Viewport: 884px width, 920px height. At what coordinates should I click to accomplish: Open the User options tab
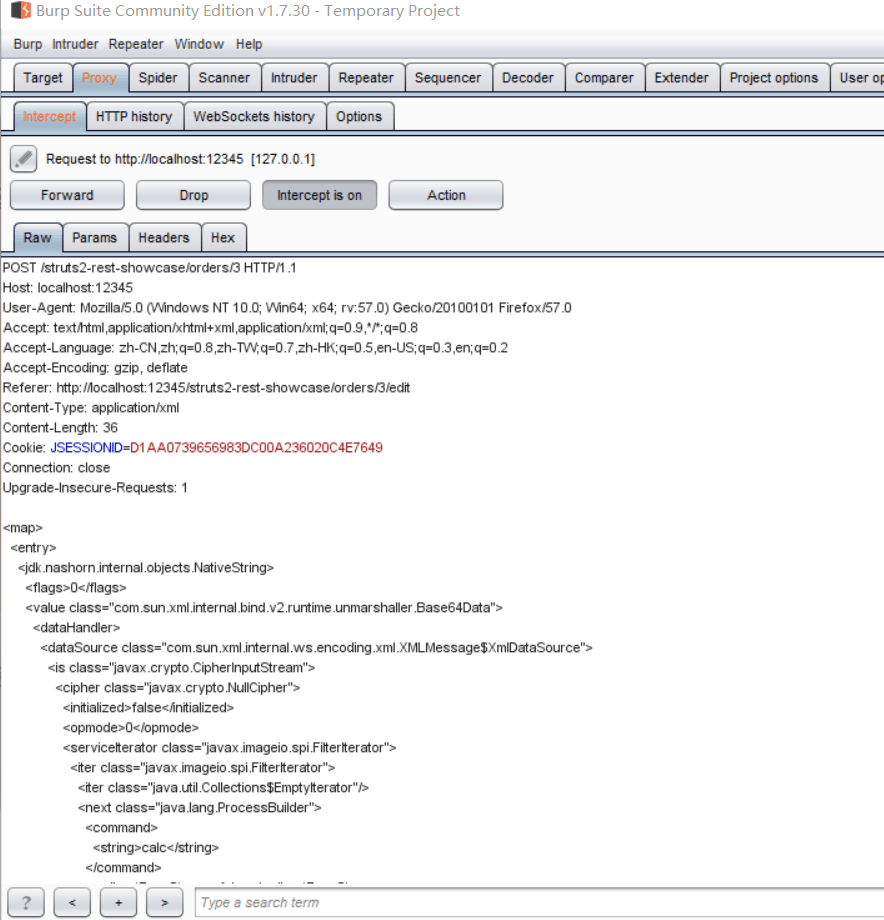859,78
